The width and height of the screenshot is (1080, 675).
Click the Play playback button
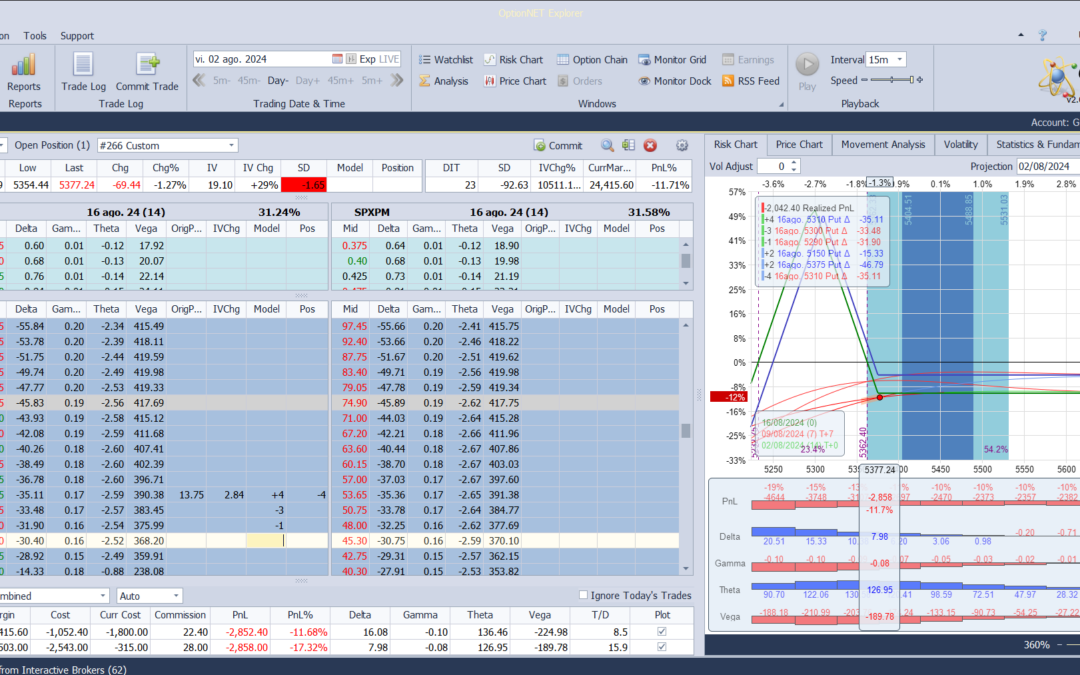tap(807, 72)
